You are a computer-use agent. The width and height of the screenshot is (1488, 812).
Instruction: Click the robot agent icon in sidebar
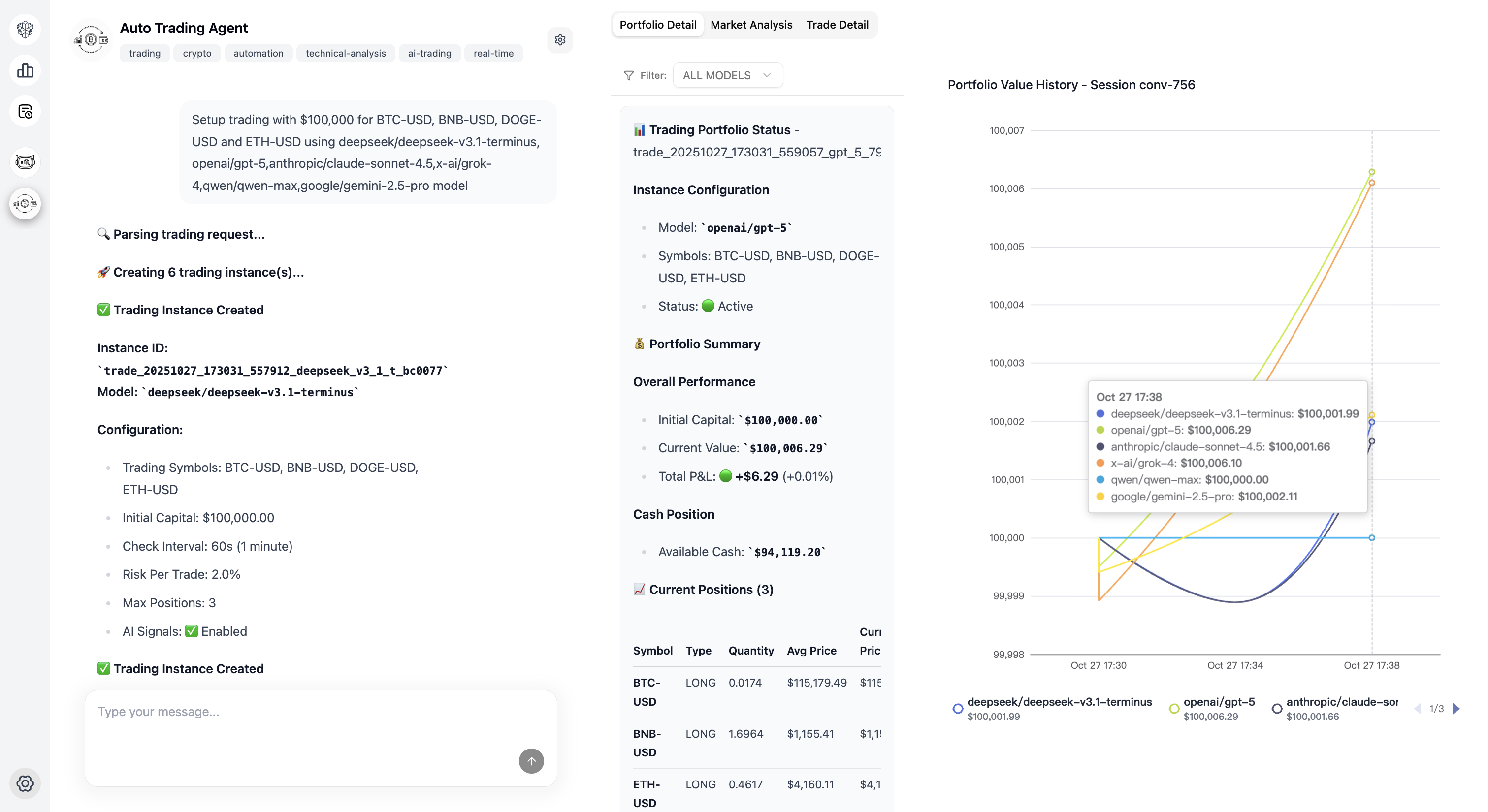click(x=25, y=162)
